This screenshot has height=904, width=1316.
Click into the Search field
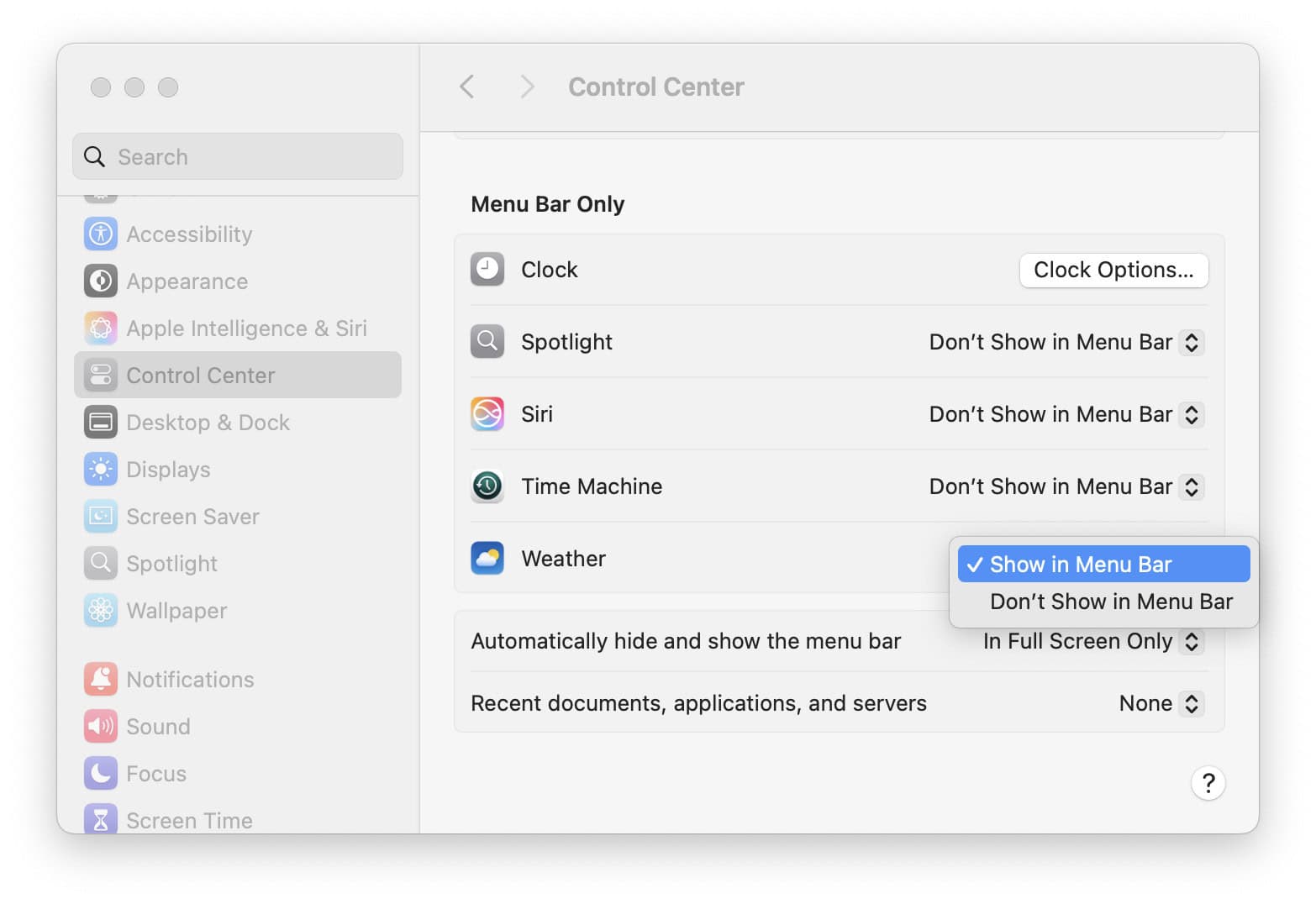click(x=238, y=157)
